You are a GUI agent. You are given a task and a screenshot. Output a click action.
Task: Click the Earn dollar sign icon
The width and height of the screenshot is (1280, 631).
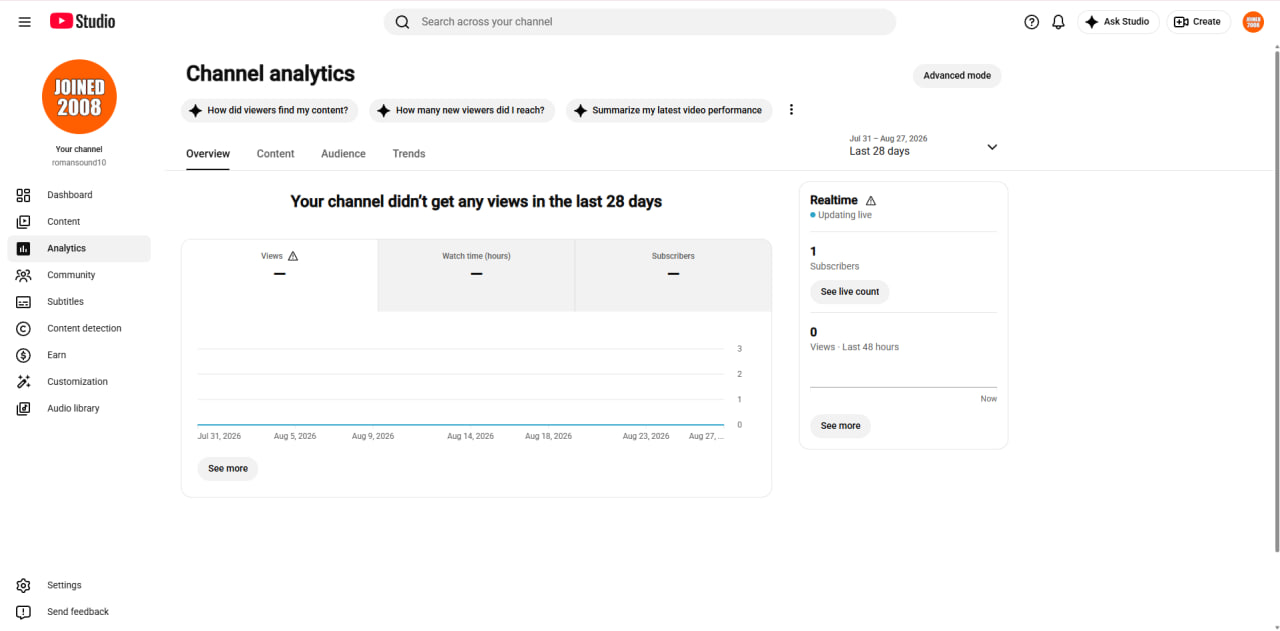[x=24, y=355]
